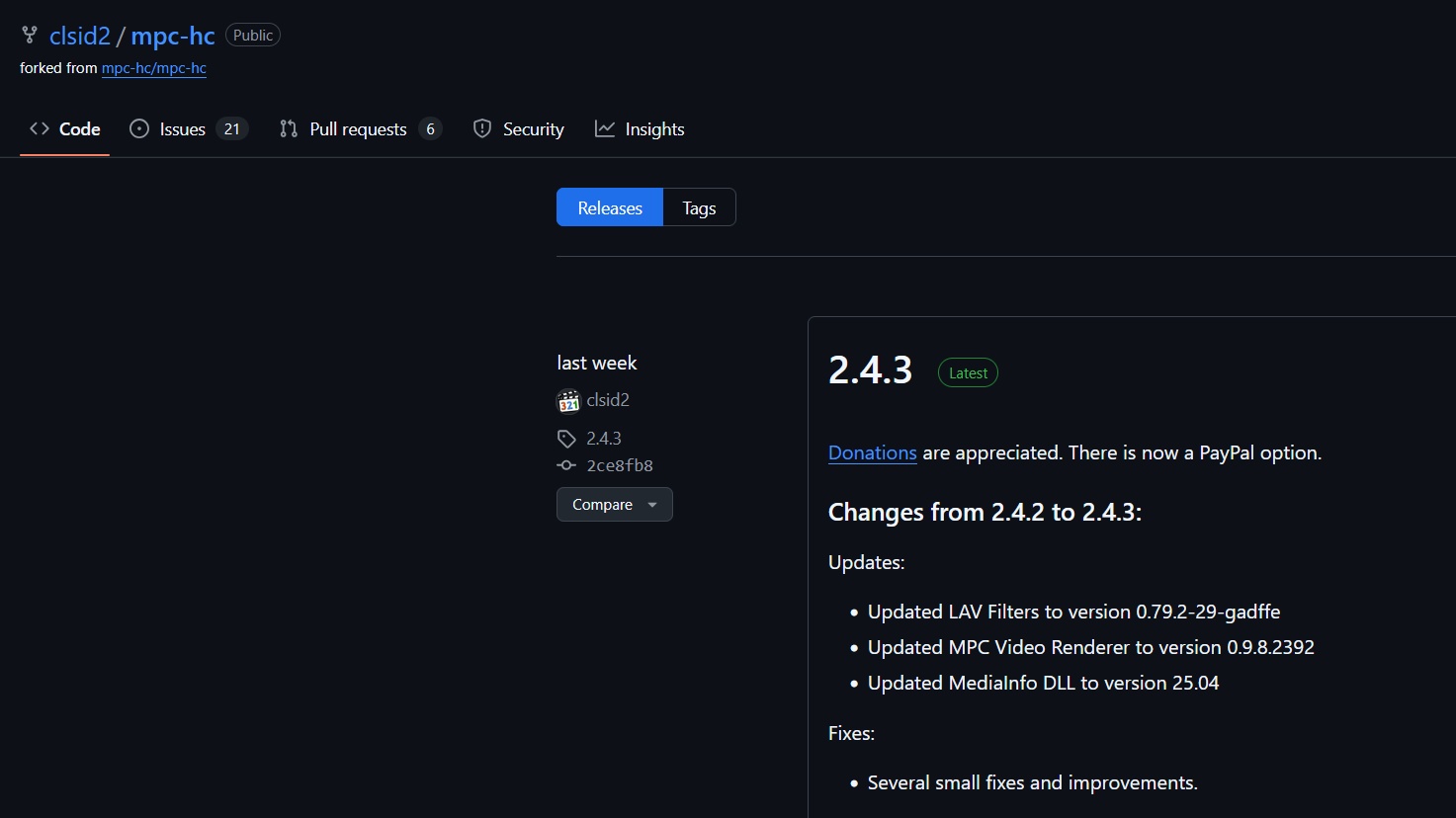
Task: Click the Issues circle icon
Action: 139,128
